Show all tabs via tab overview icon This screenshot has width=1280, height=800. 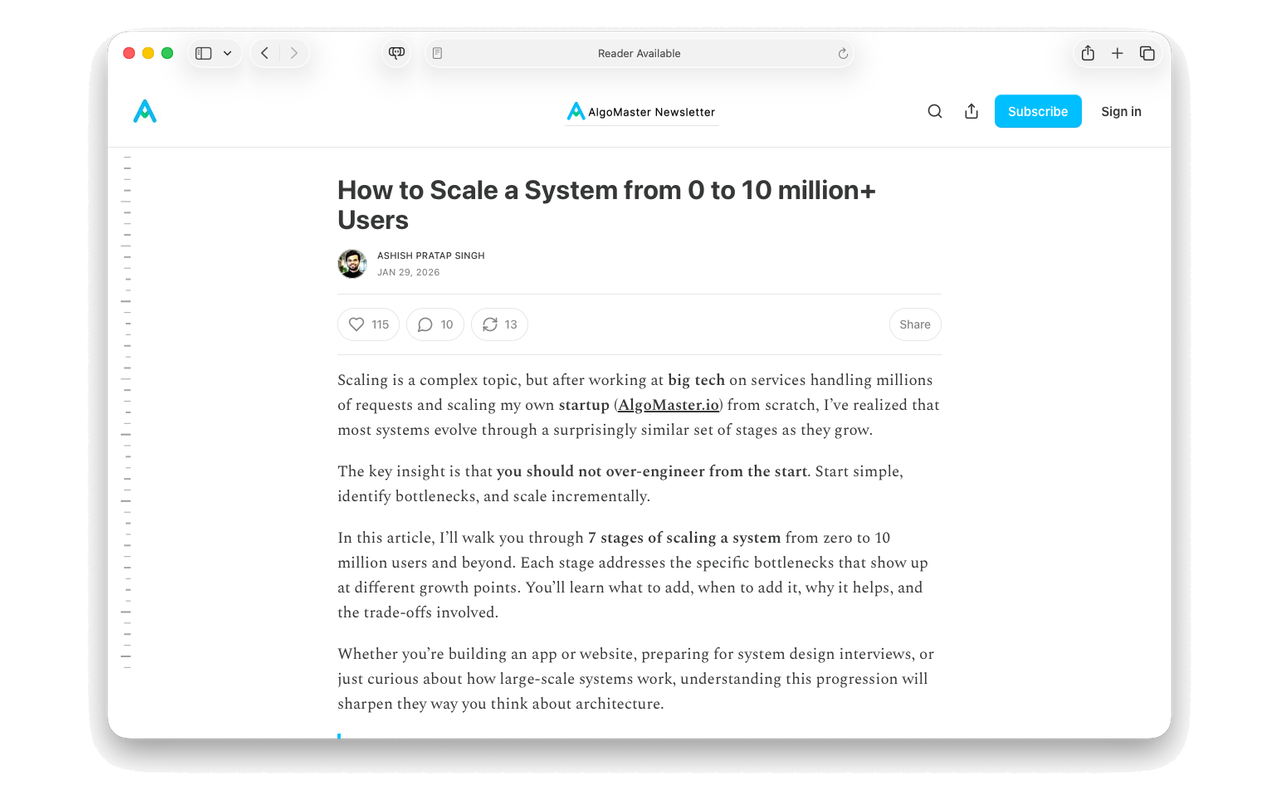1147,52
